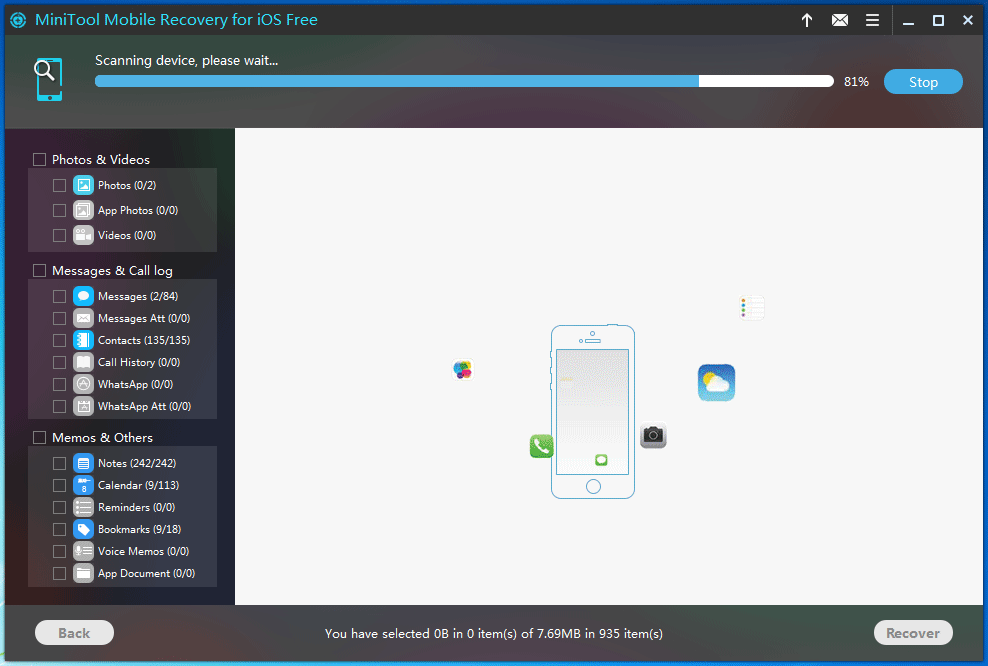Click the WhatsApp (0/0) category icon
The image size is (988, 666).
[x=83, y=384]
